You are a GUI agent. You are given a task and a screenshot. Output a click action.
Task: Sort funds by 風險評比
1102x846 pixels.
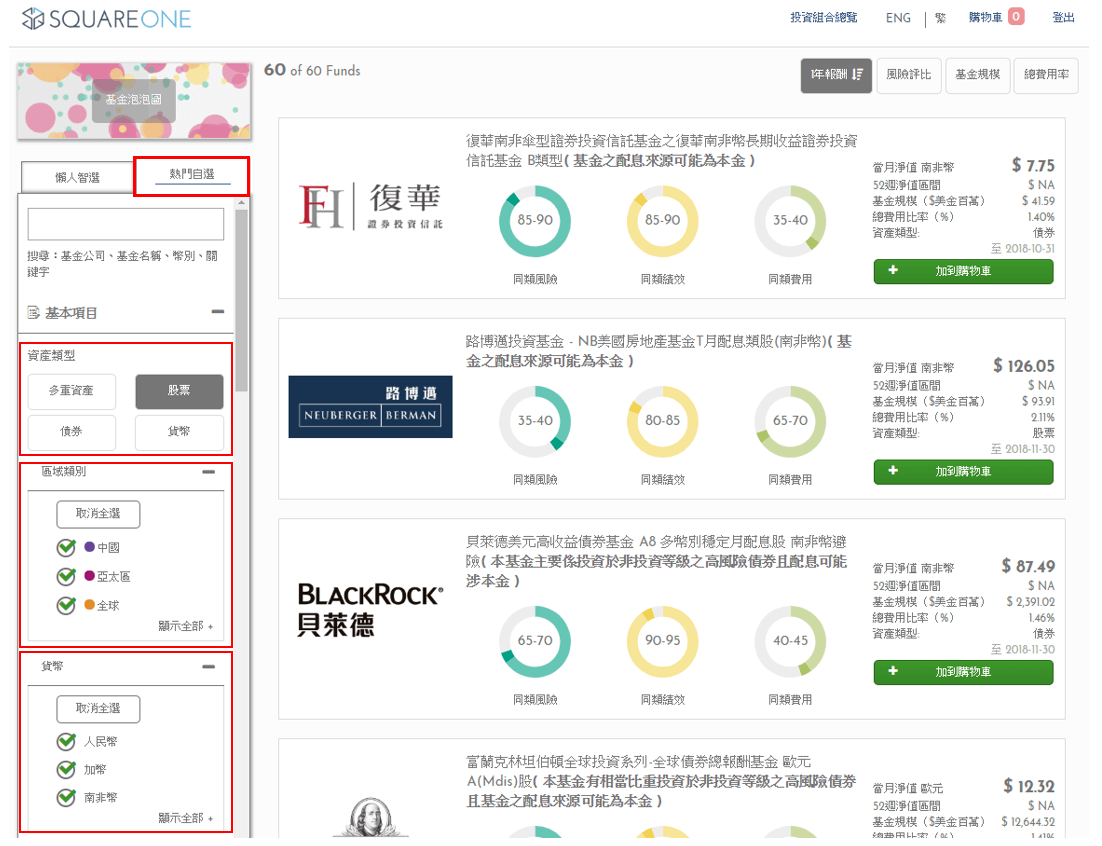point(909,75)
